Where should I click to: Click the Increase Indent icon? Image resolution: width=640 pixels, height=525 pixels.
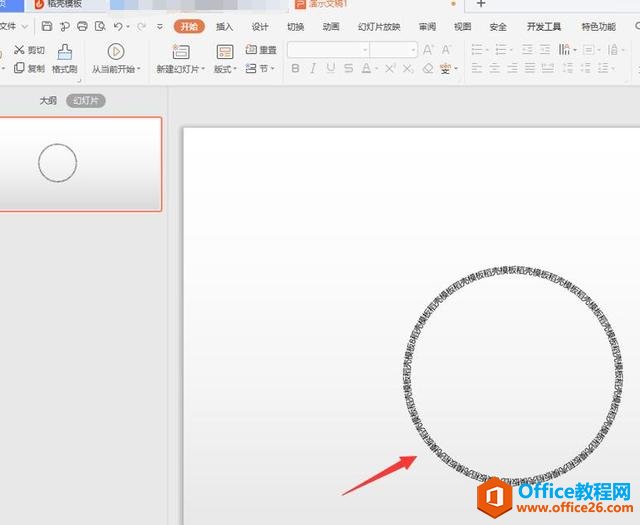tap(545, 50)
